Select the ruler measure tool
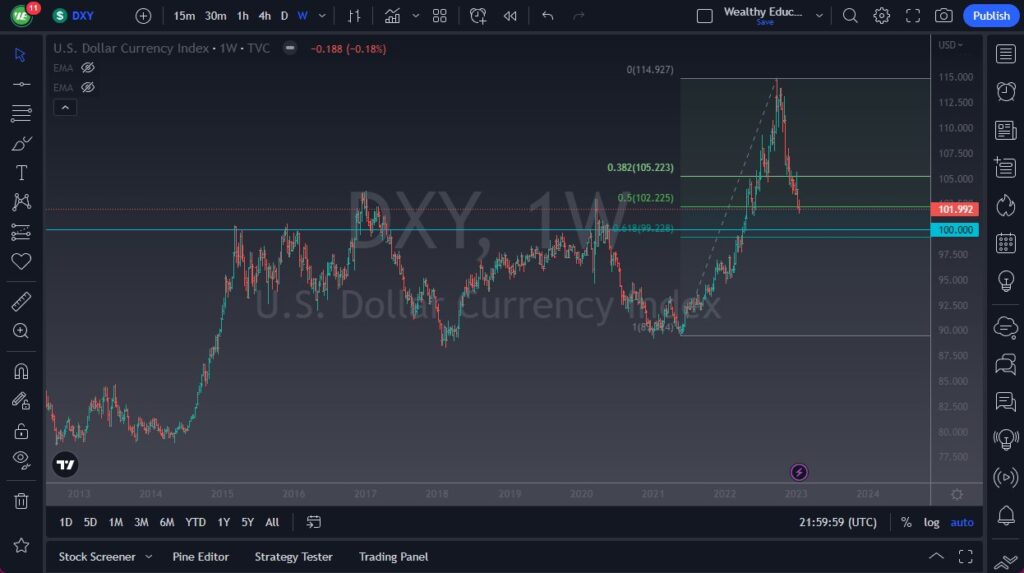1024x573 pixels. pos(21,301)
